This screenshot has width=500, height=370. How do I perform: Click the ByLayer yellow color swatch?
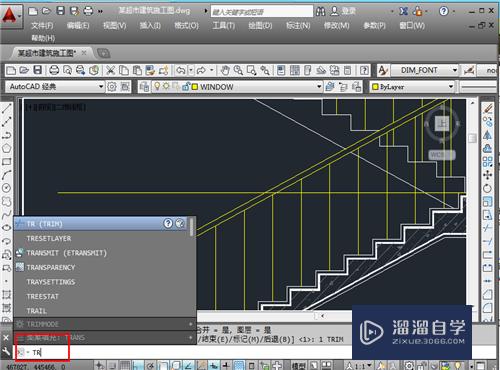pos(375,87)
